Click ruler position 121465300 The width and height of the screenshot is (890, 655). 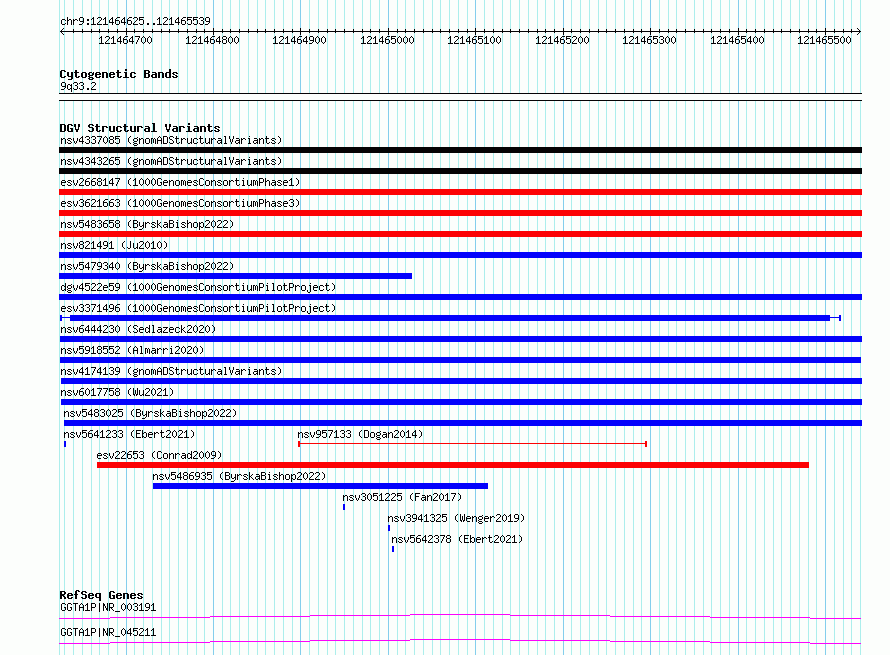649,40
